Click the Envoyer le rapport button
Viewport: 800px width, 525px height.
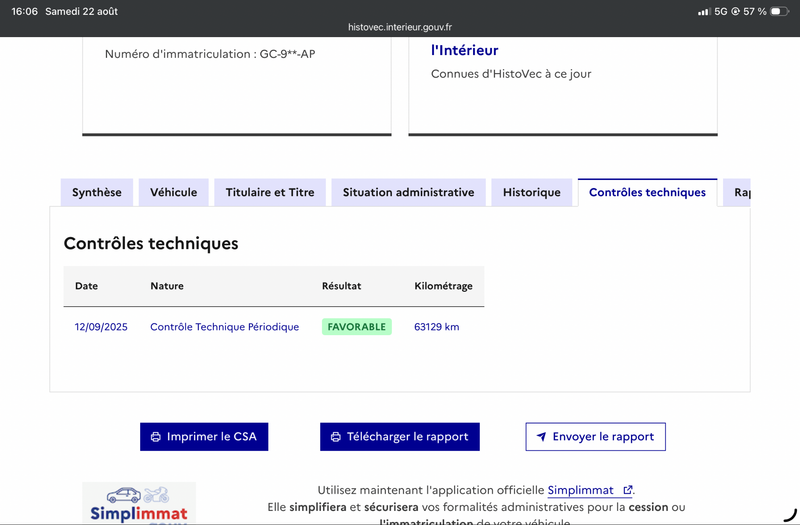click(x=595, y=437)
